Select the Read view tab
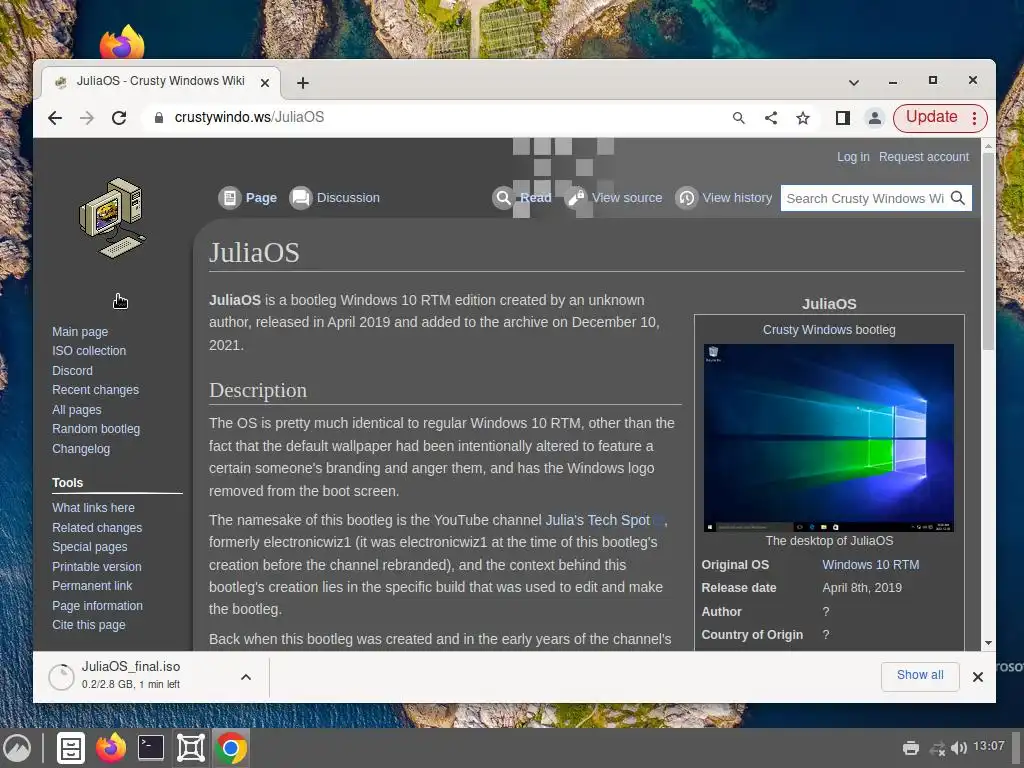1024x768 pixels. [522, 198]
